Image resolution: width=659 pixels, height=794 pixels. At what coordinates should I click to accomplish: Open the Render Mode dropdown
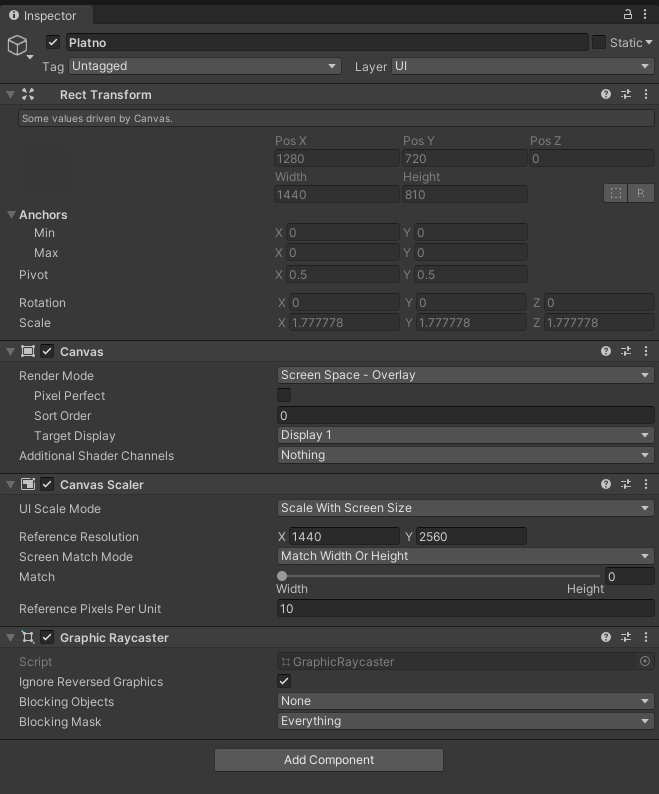click(x=465, y=376)
